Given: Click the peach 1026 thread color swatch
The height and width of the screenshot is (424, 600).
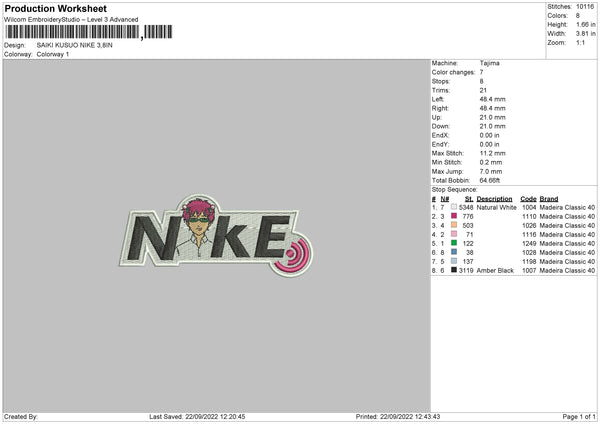Looking at the screenshot, I should pos(454,225).
